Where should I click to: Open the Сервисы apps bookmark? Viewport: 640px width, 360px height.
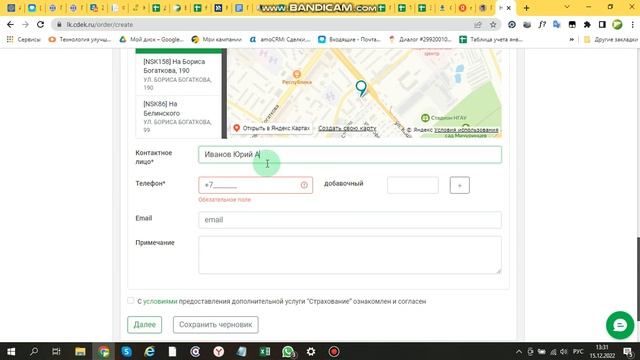(24, 40)
